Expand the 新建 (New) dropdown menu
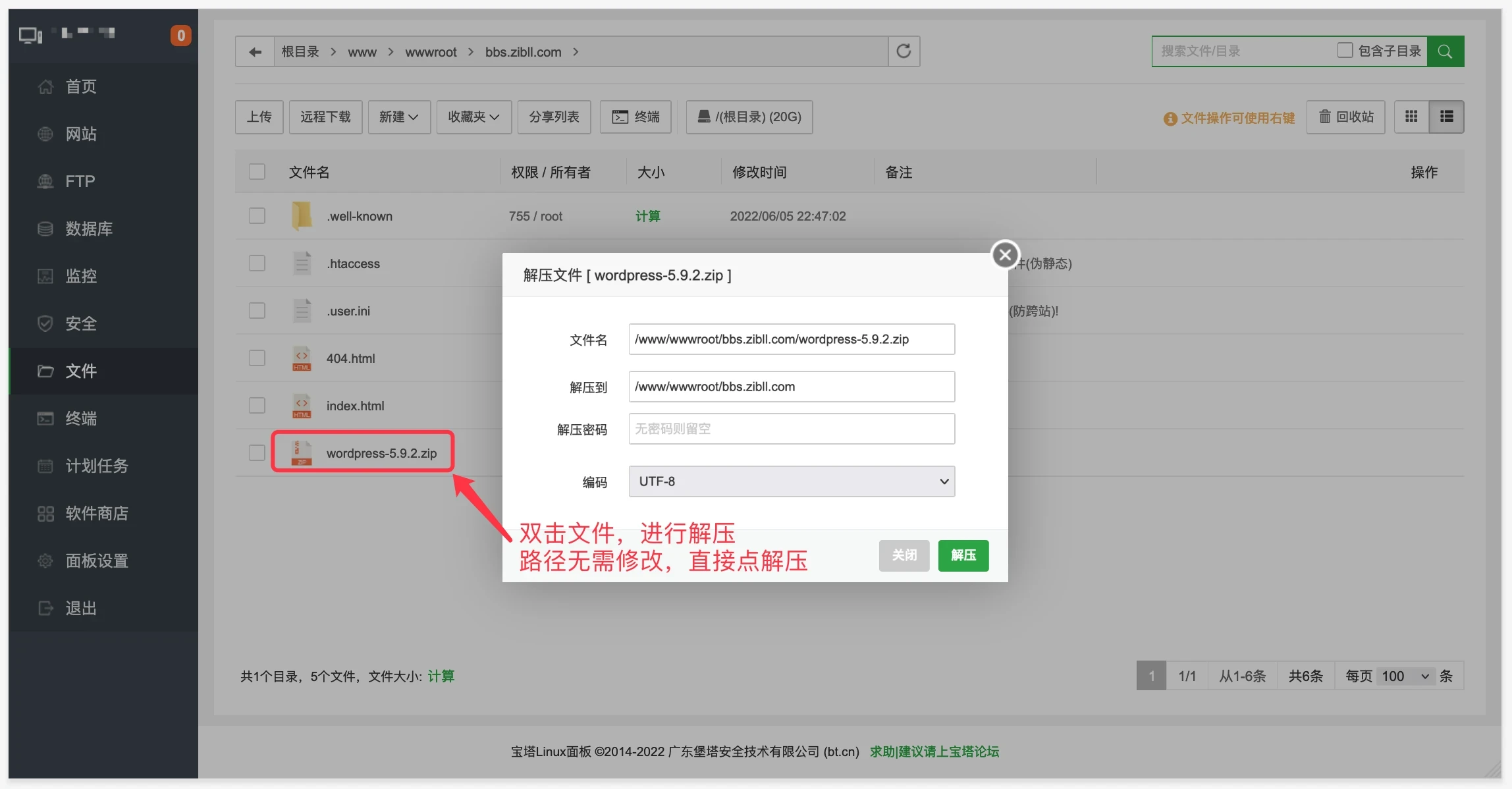The height and width of the screenshot is (789, 1512). pyautogui.click(x=398, y=117)
